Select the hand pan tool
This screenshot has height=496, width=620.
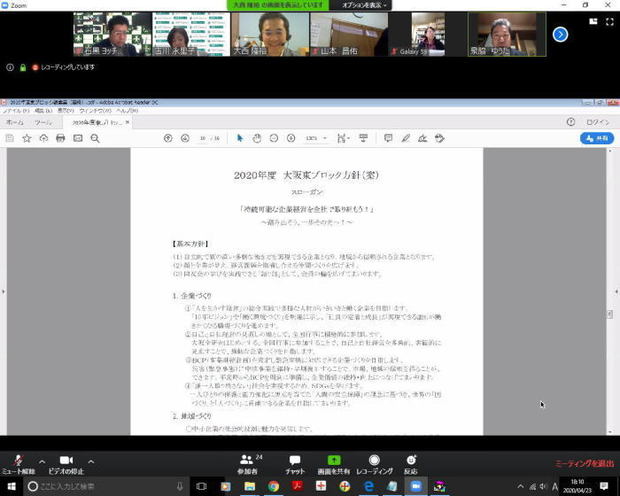click(257, 138)
